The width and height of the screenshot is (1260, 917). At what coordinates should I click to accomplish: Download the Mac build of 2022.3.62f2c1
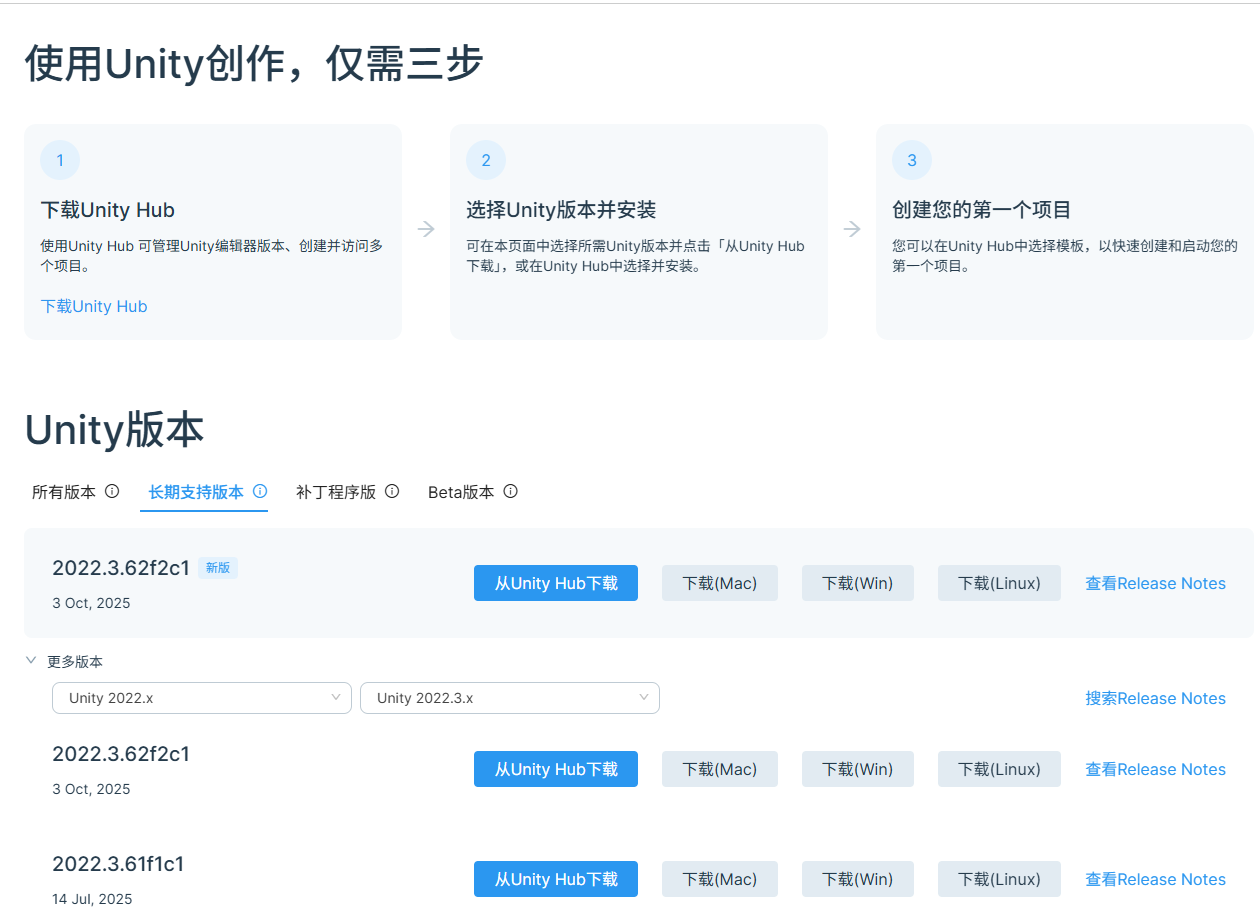click(x=719, y=583)
